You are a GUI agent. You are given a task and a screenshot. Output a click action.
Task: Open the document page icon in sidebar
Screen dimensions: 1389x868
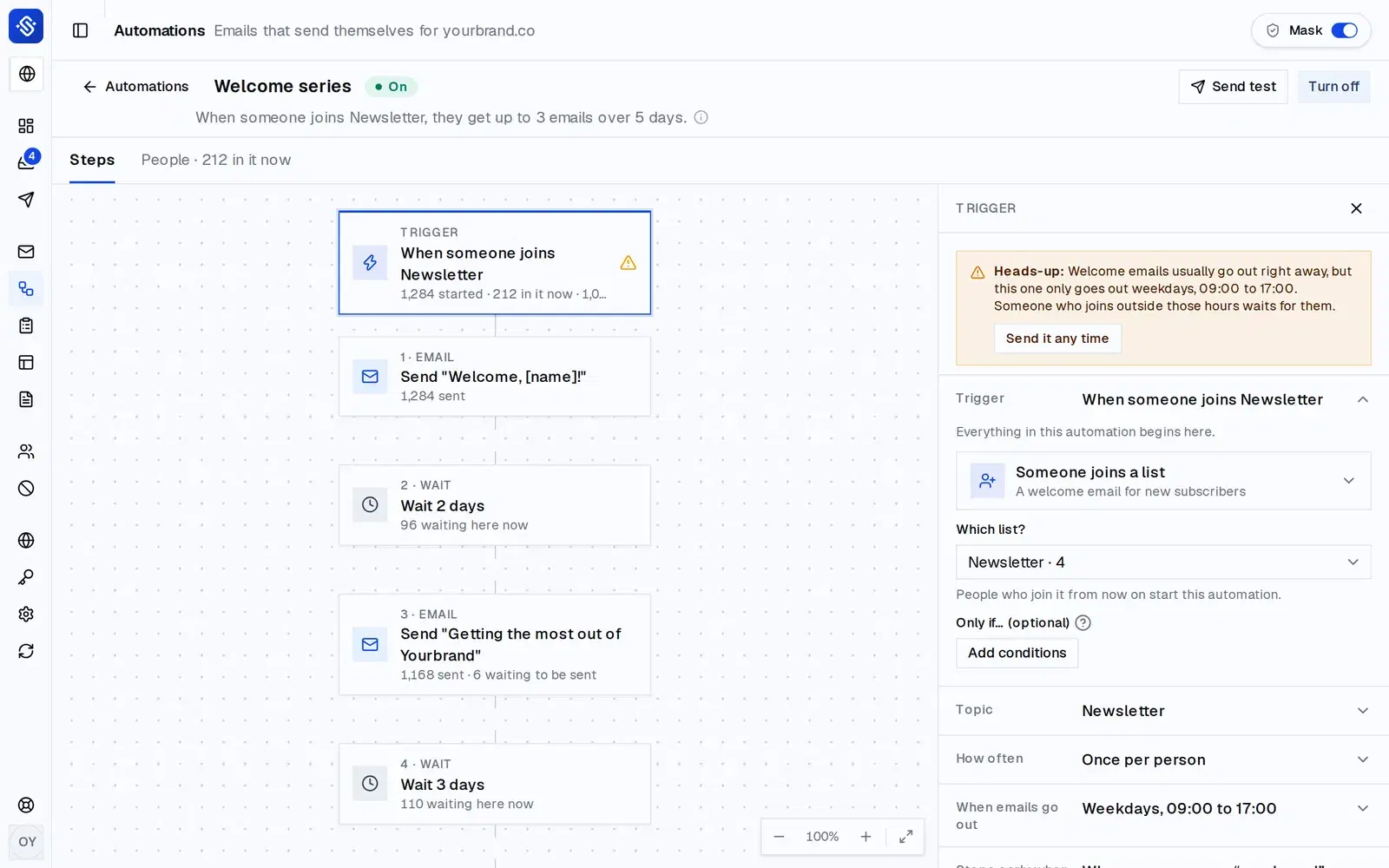pyautogui.click(x=26, y=399)
